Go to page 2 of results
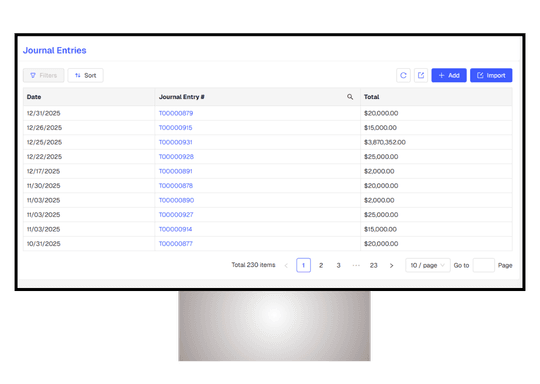This screenshot has width=540, height=384. coord(321,265)
